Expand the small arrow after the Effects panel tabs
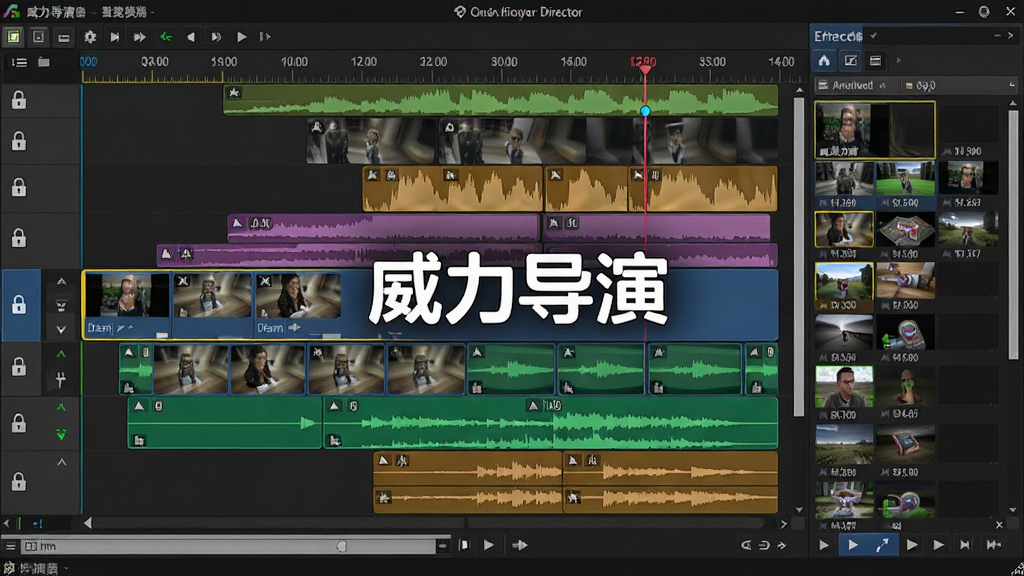 point(899,61)
